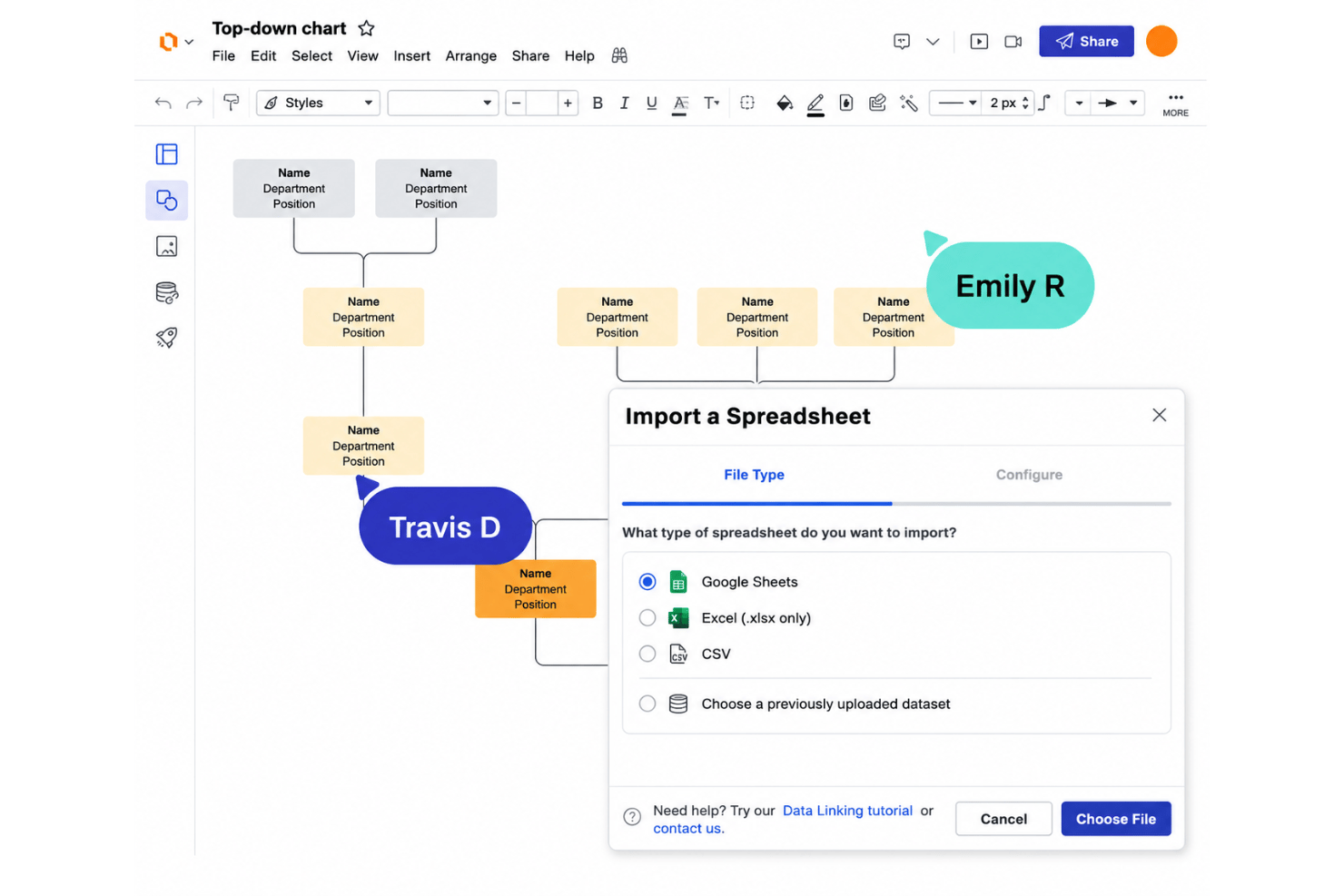Toggle italic formatting
Viewport: 1344px width, 896px height.
tap(624, 103)
